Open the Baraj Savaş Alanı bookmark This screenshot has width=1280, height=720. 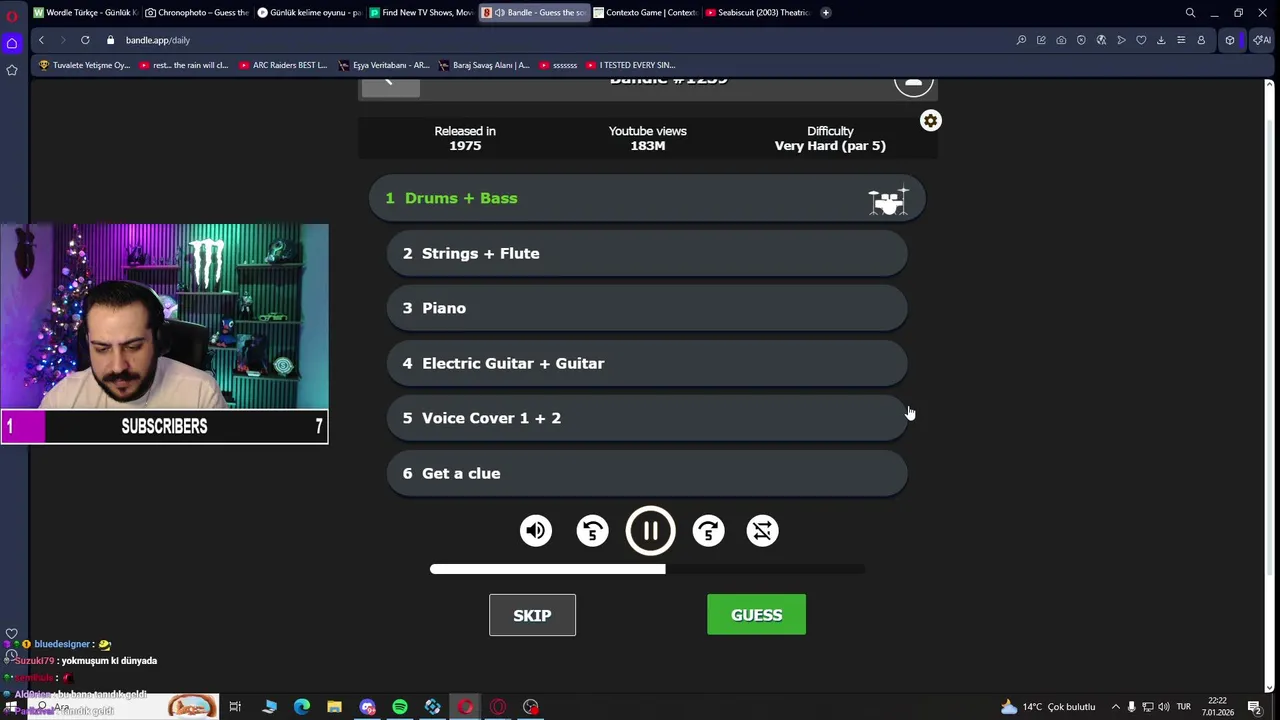point(484,65)
